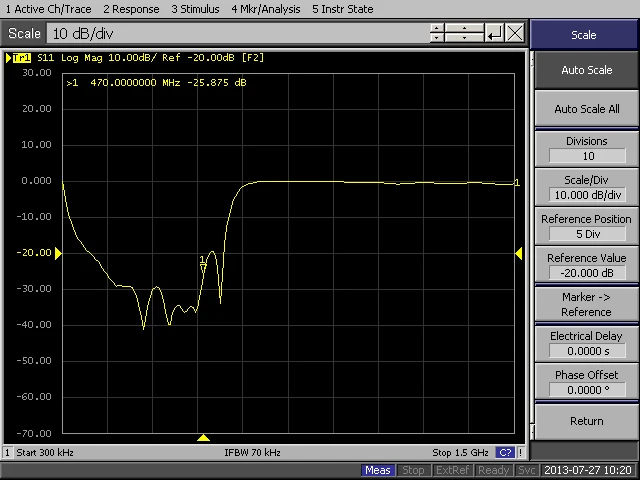Click the Auto Scale softkey
Screen dimensions: 640x480
pos(586,70)
